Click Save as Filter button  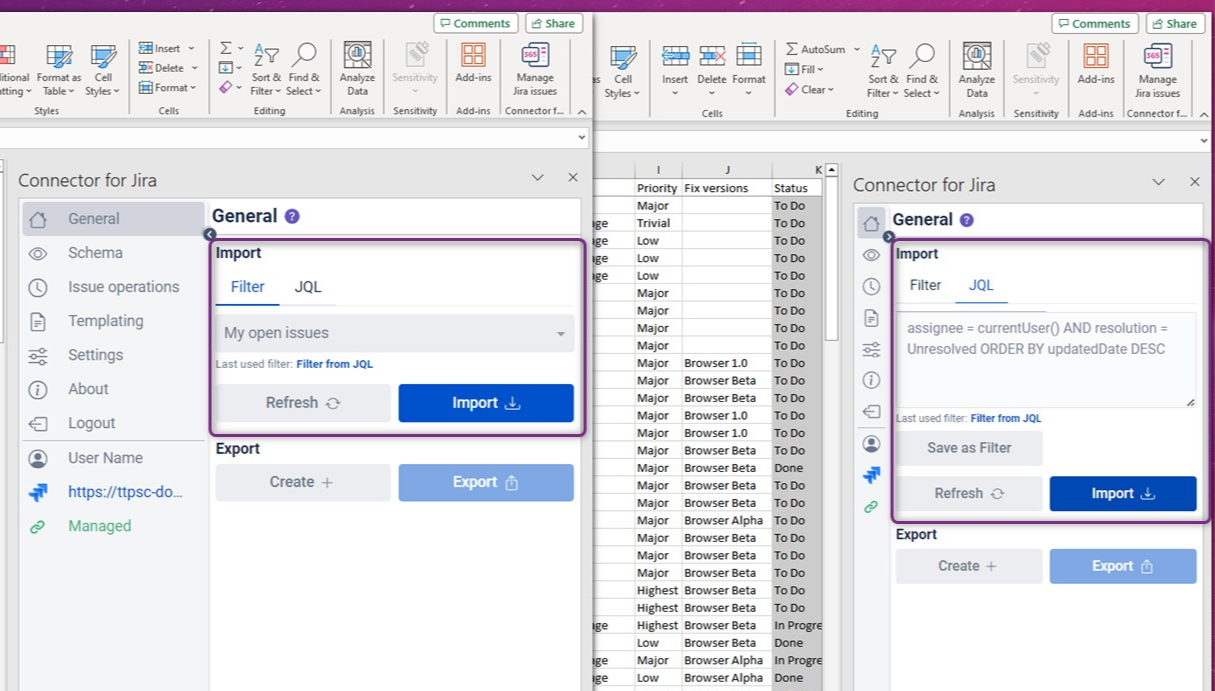tap(969, 448)
